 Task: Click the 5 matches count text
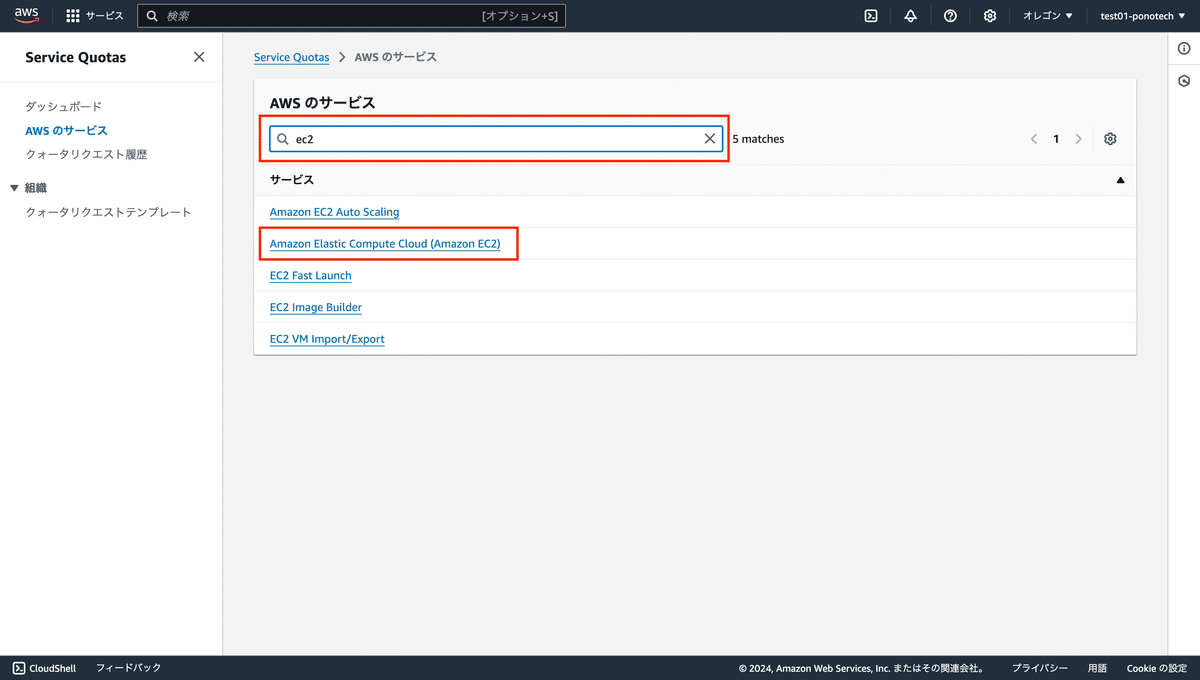point(758,139)
